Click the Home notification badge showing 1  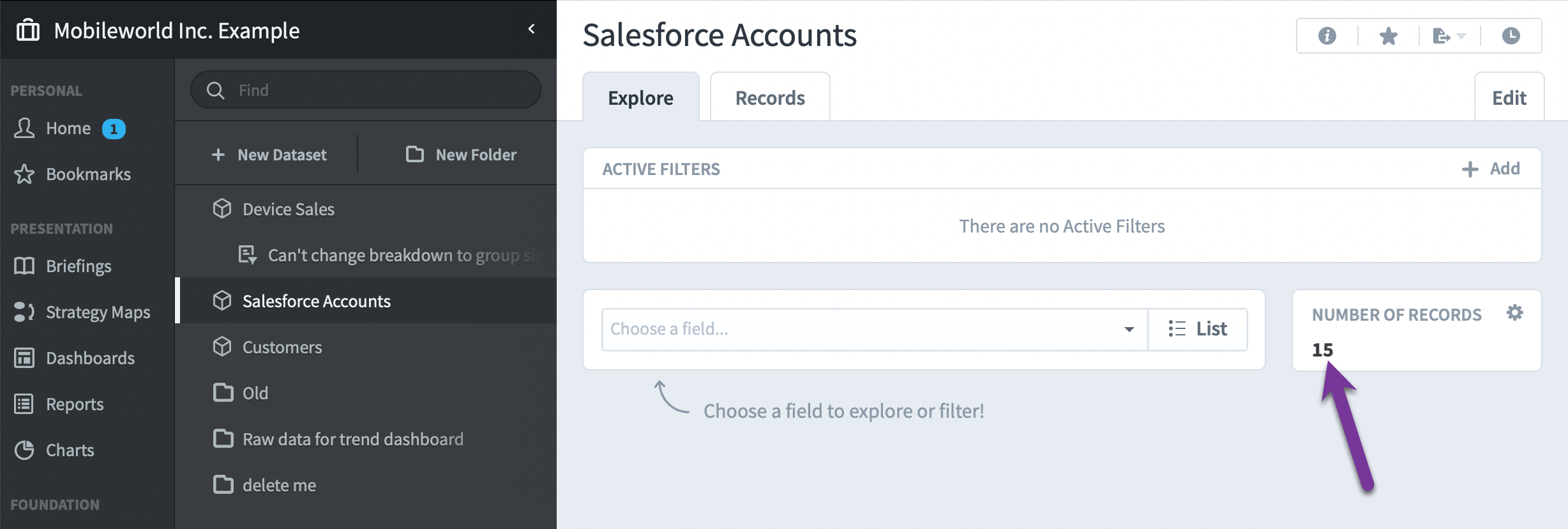click(114, 129)
